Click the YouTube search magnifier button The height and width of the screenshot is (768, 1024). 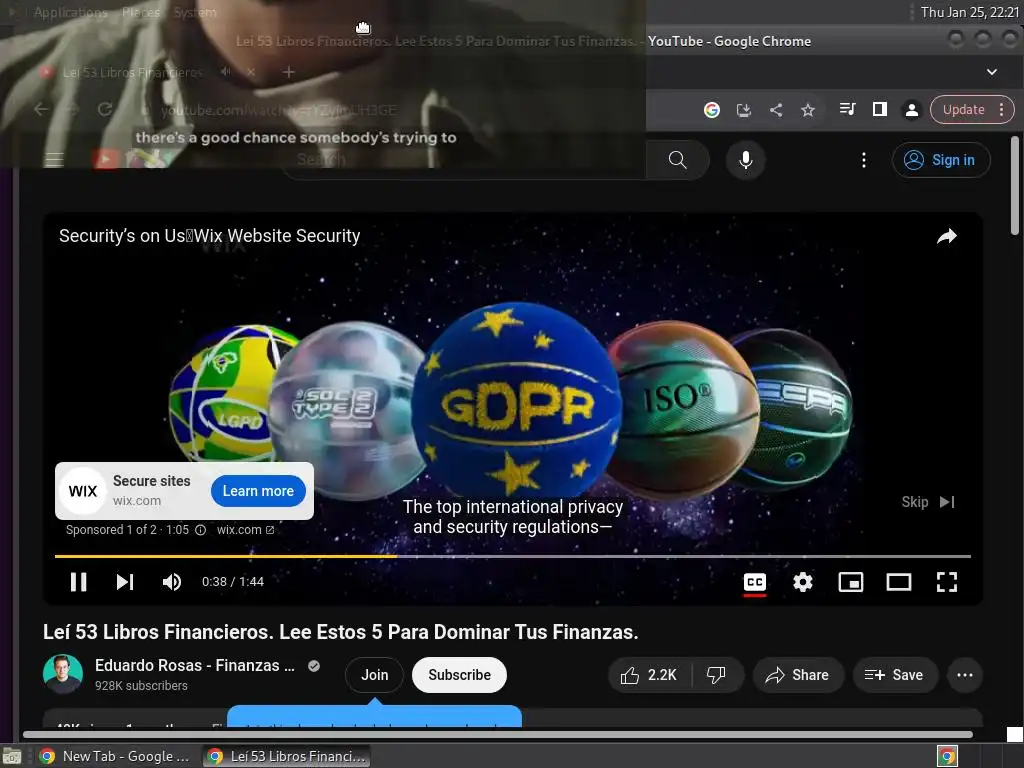677,160
